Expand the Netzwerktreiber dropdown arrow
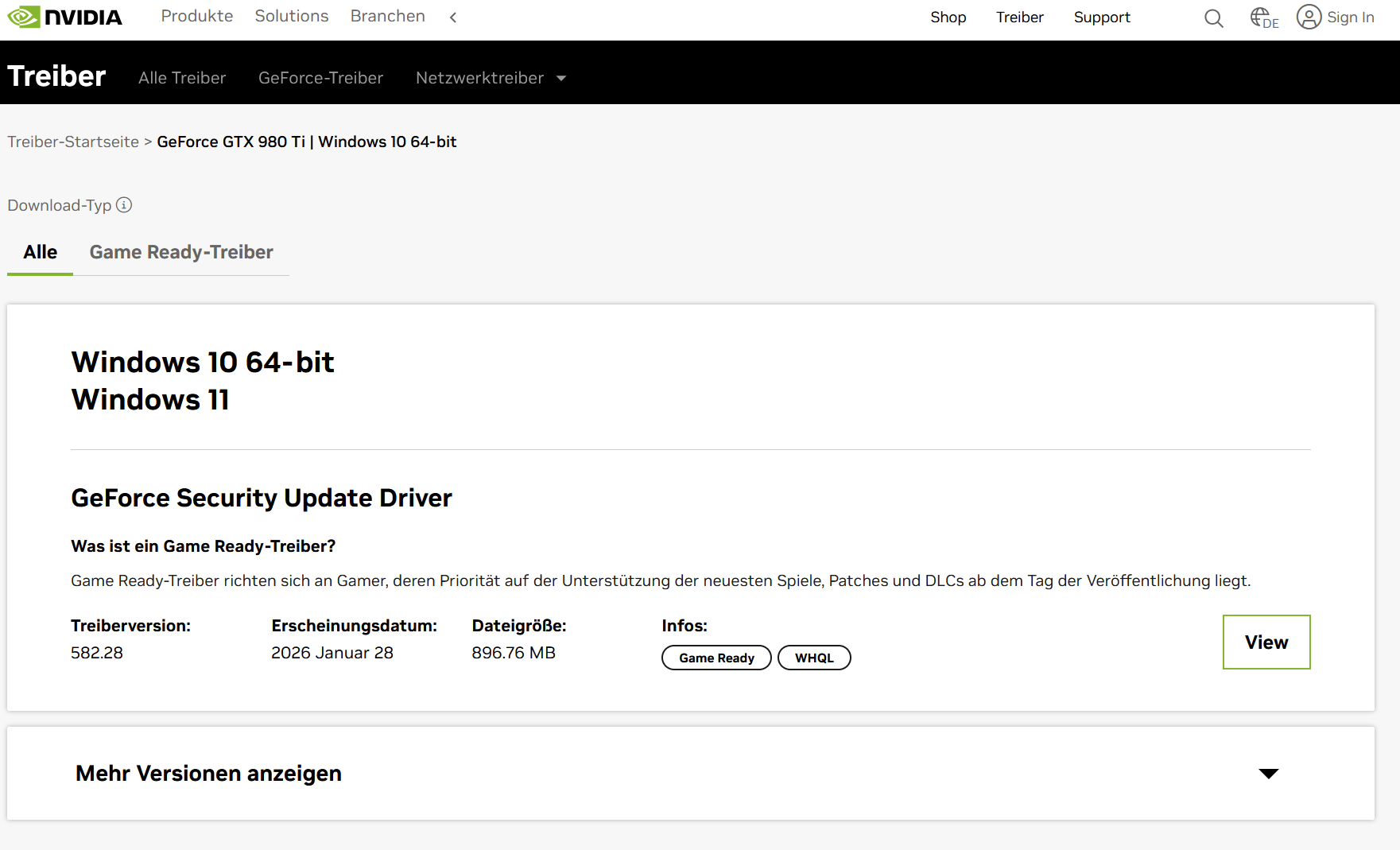The height and width of the screenshot is (850, 1400). point(561,78)
